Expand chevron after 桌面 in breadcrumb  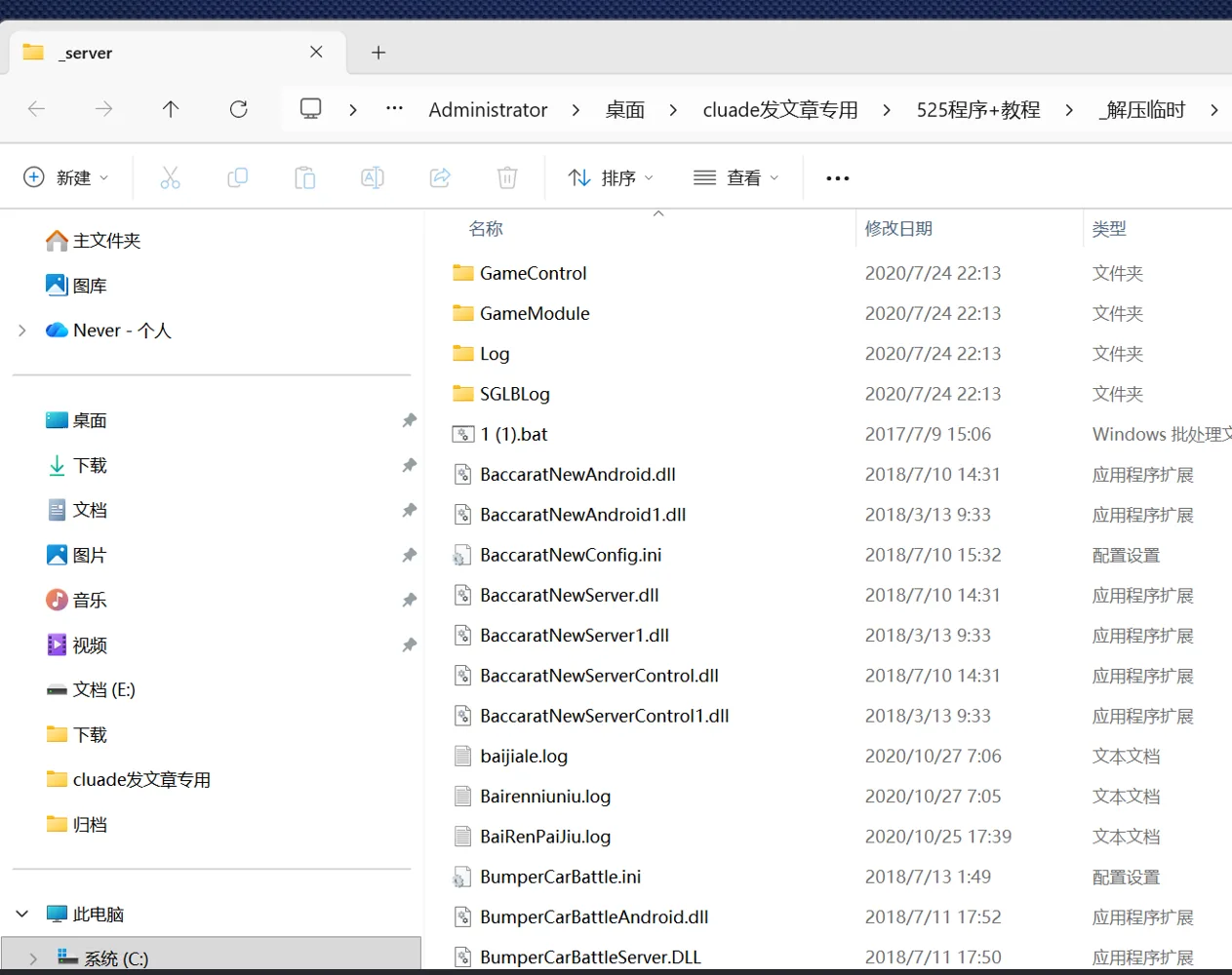pos(673,110)
